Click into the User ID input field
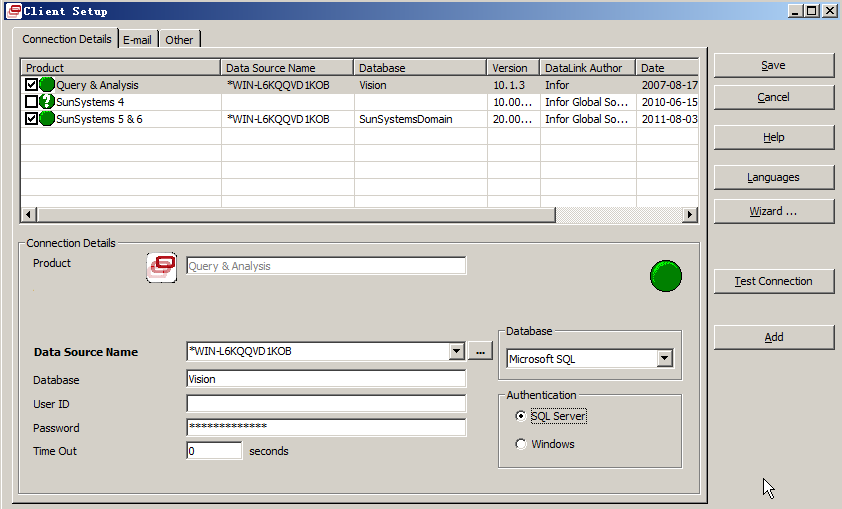842x509 pixels. [x=326, y=403]
